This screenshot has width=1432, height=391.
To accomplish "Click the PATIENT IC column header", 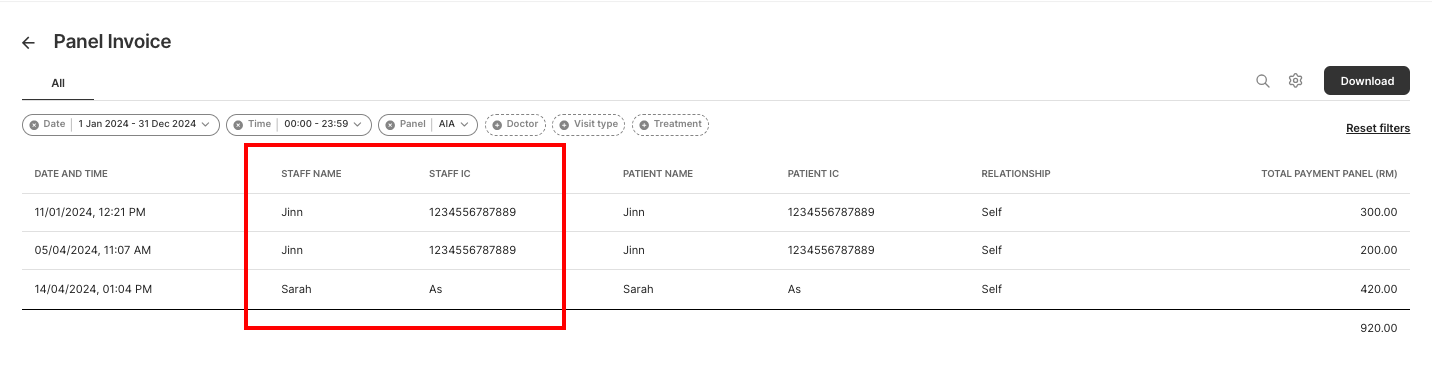I will [813, 174].
